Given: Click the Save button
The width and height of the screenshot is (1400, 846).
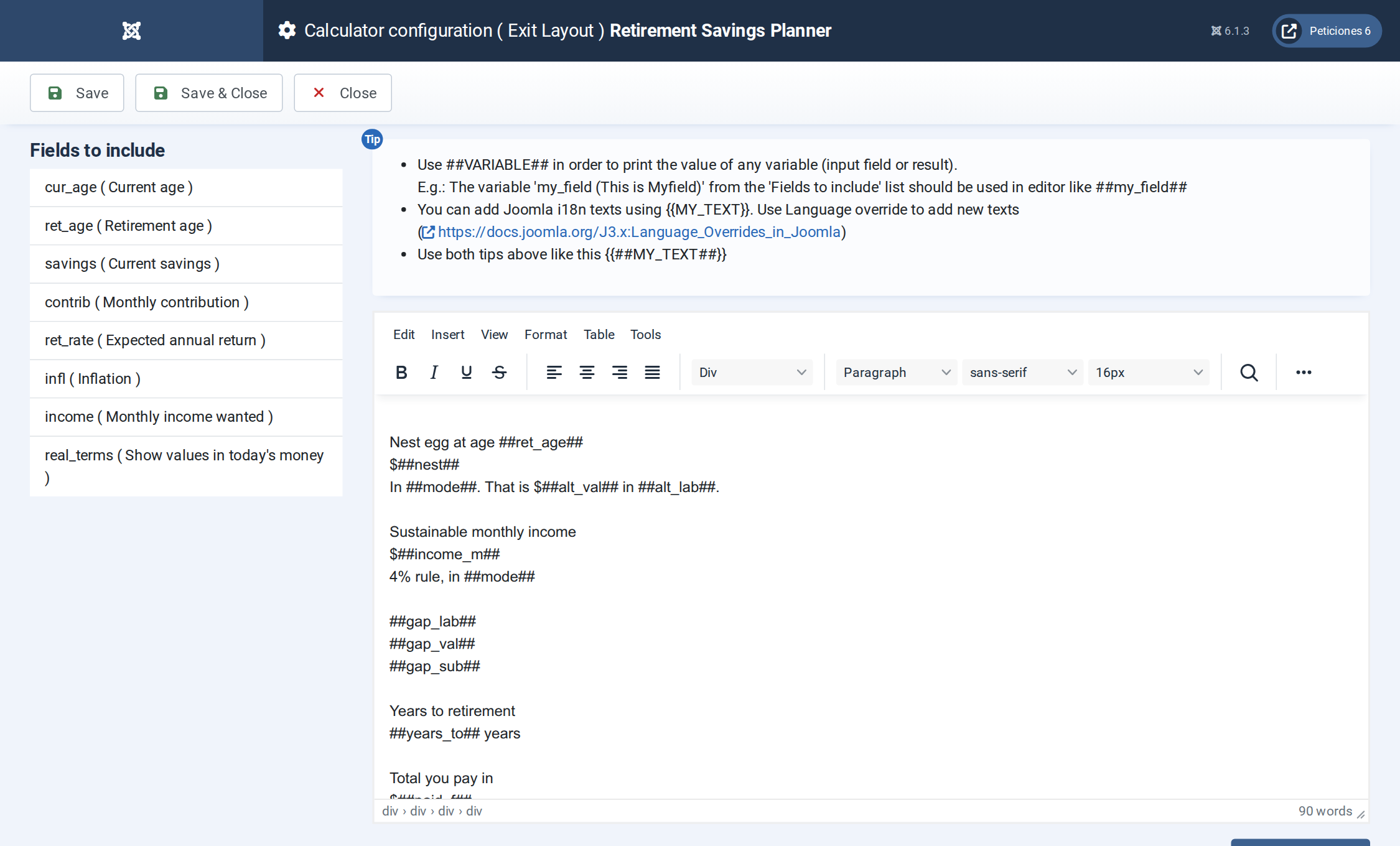Looking at the screenshot, I should [77, 93].
